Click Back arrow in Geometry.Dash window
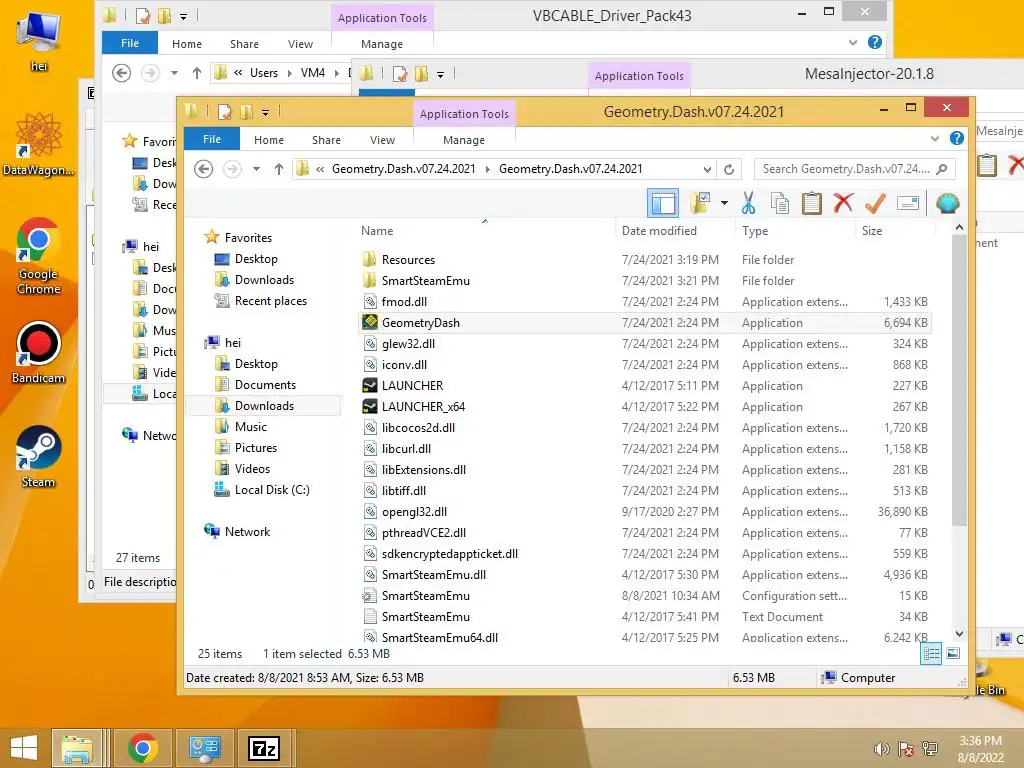This screenshot has width=1024, height=768. [204, 169]
